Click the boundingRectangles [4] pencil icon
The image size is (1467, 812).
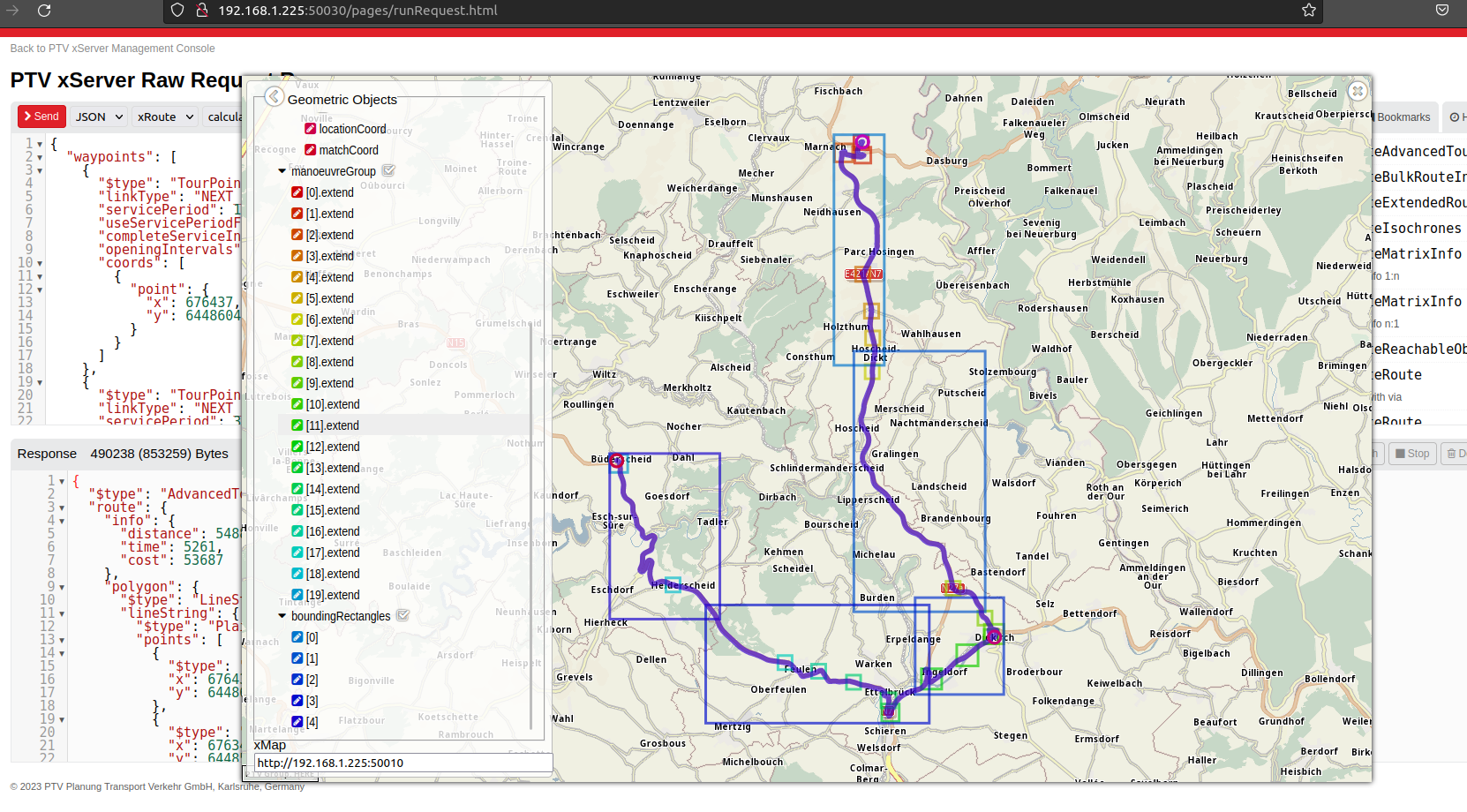tap(297, 722)
